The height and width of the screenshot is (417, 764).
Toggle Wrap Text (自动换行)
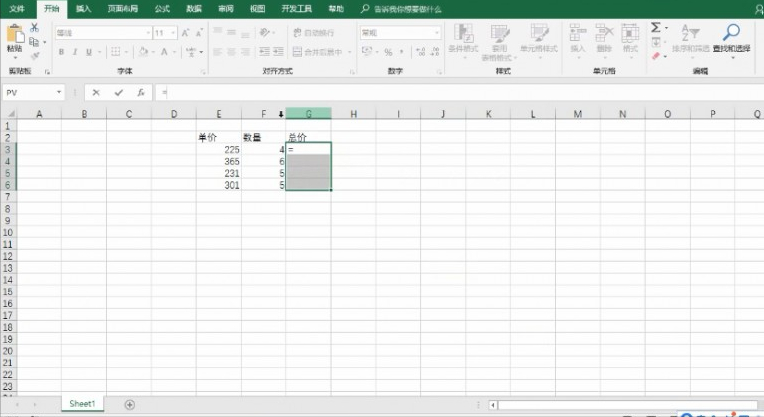pos(313,33)
